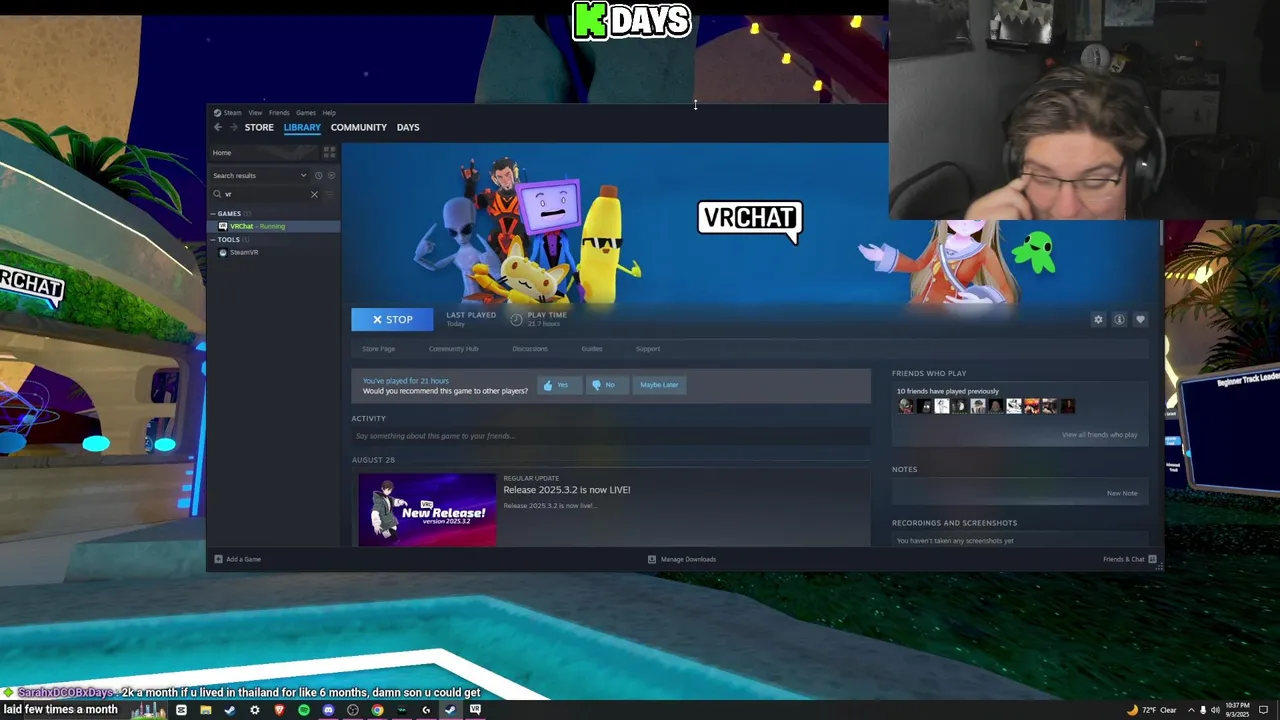1280x720 pixels.
Task: Click the weather 72°F Clear widget
Action: tap(1151, 710)
